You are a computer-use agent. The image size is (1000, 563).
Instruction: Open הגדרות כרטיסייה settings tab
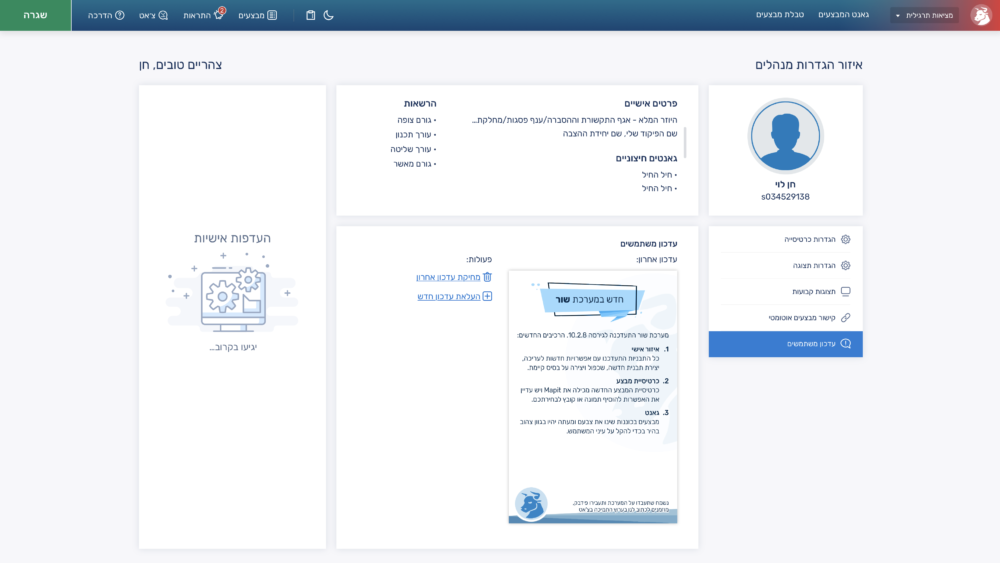[786, 240]
